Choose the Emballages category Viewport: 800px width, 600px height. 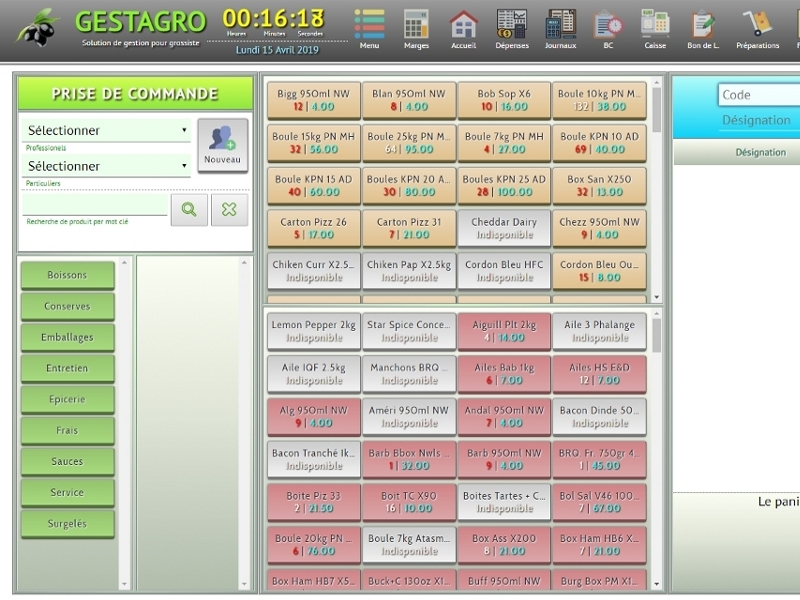(67, 338)
